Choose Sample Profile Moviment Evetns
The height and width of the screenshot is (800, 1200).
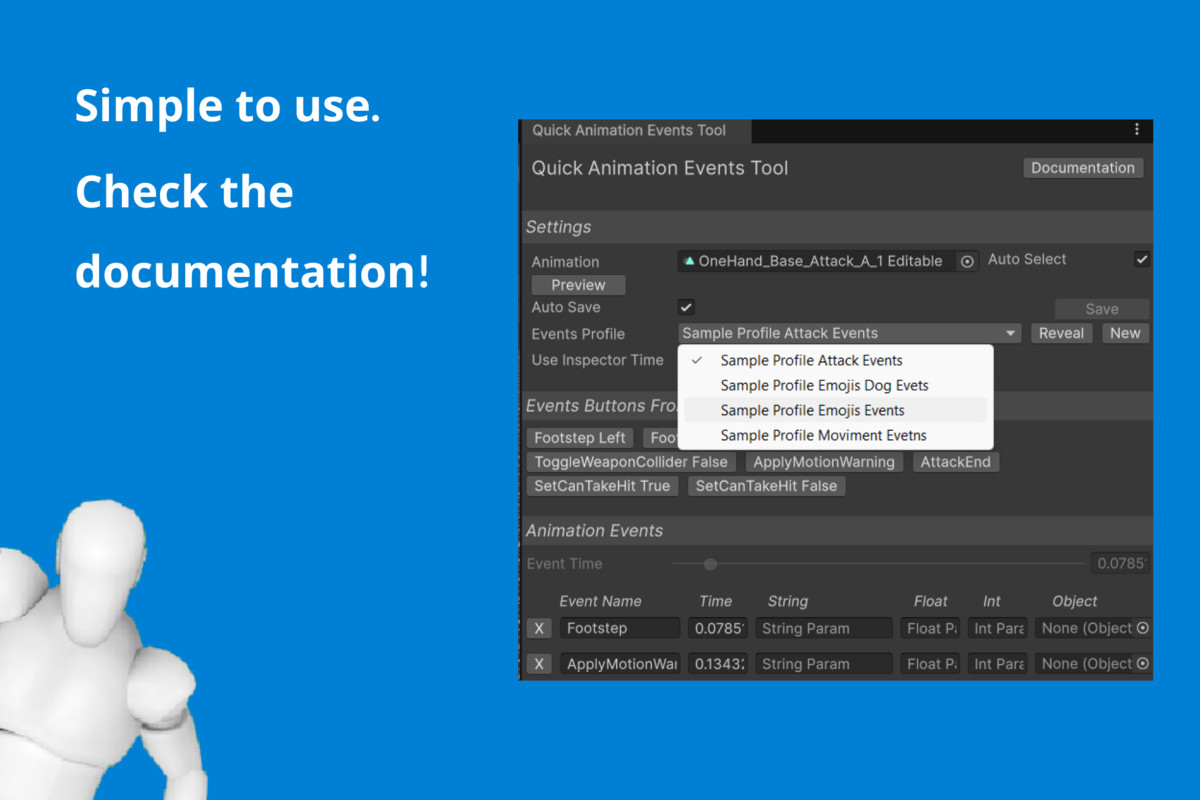click(836, 435)
